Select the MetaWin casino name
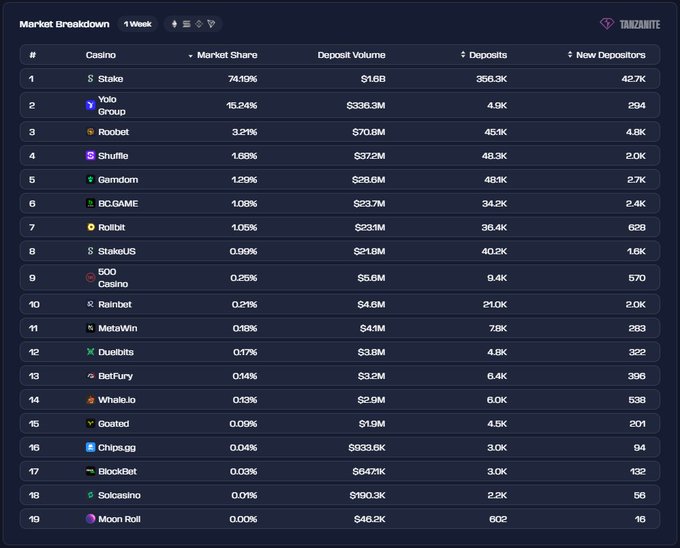 pyautogui.click(x=118, y=328)
